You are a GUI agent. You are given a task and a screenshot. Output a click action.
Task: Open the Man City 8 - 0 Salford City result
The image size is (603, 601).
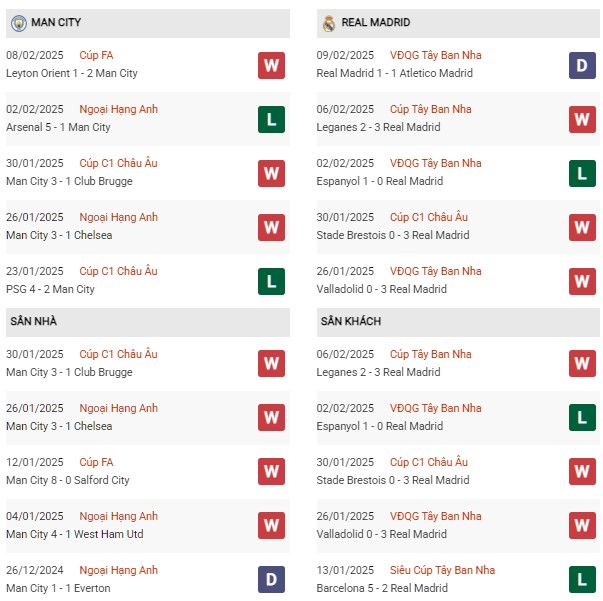68,480
